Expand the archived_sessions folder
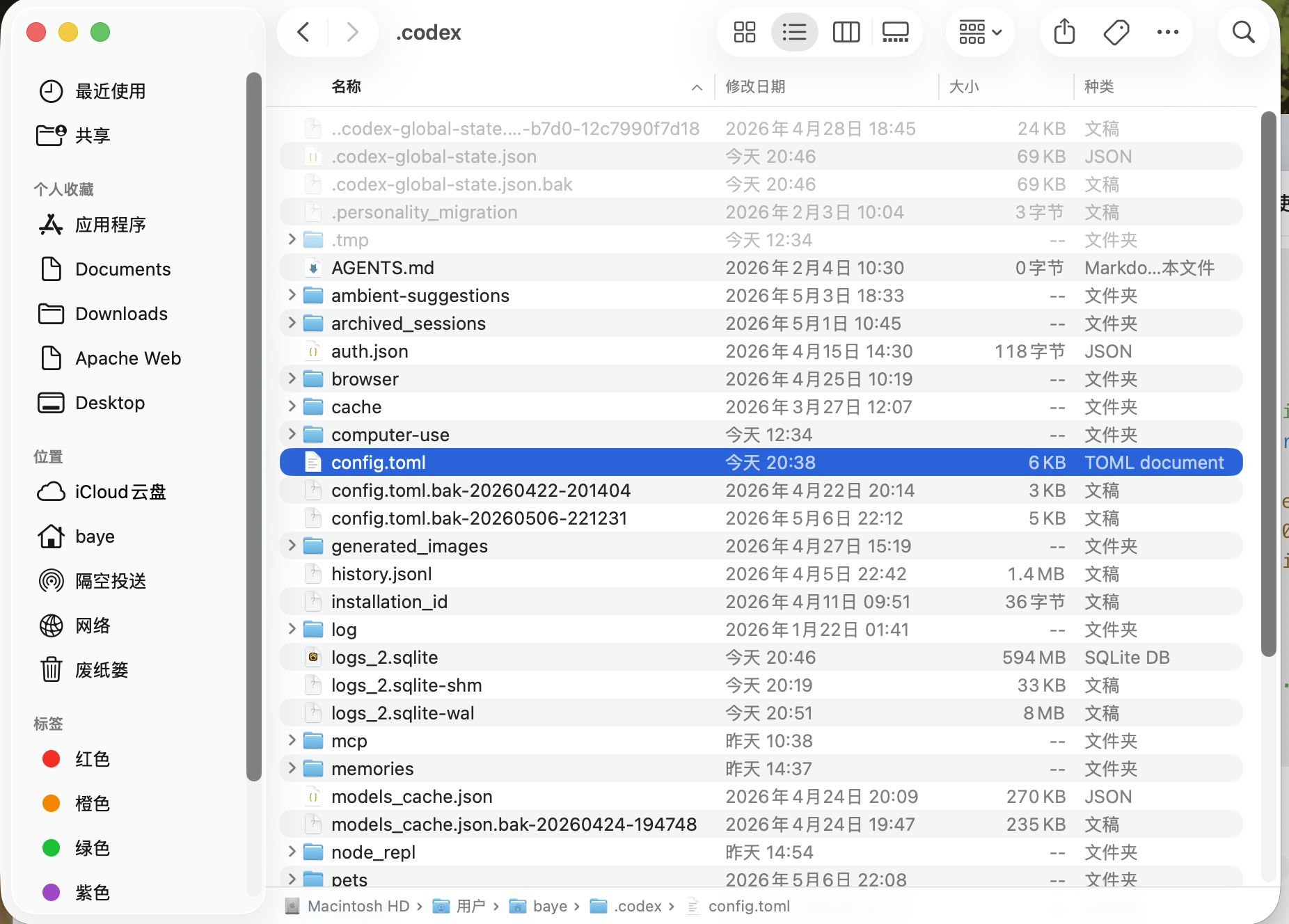 [x=292, y=323]
